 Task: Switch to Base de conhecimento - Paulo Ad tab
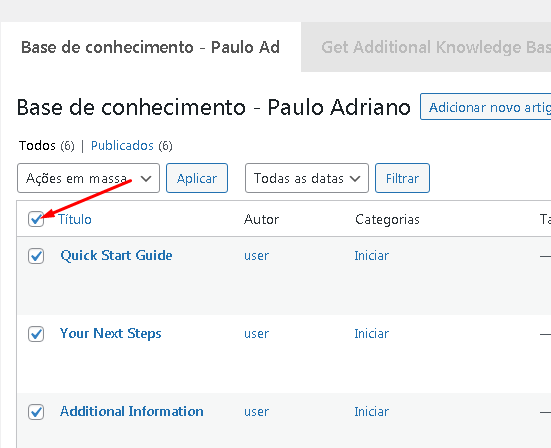pos(150,47)
